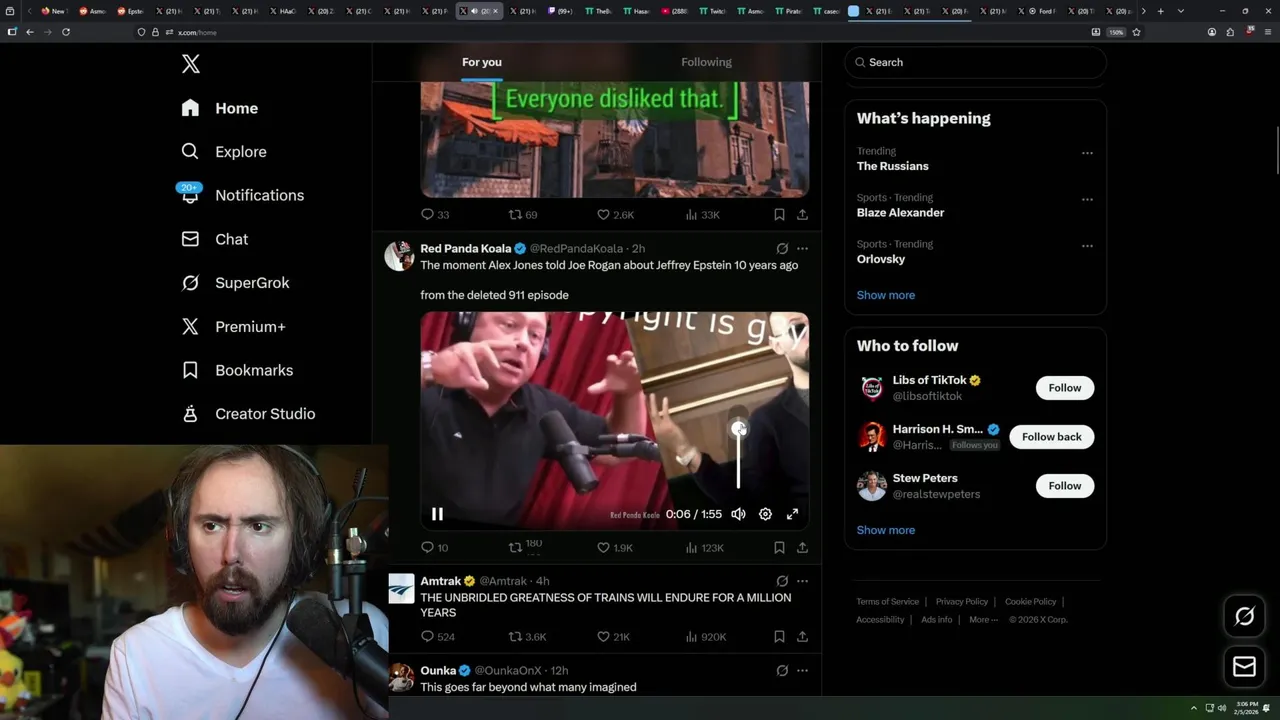Open options for Orlovsky trend

point(1087,246)
